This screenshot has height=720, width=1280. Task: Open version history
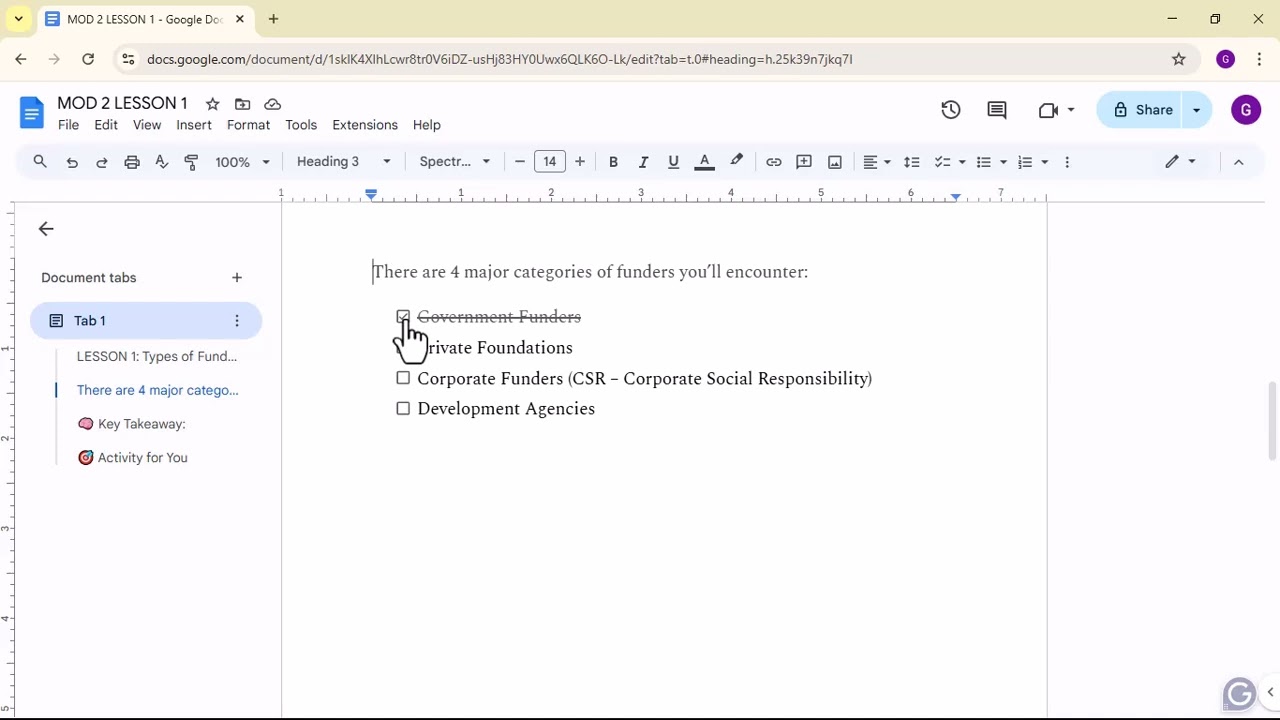click(951, 110)
